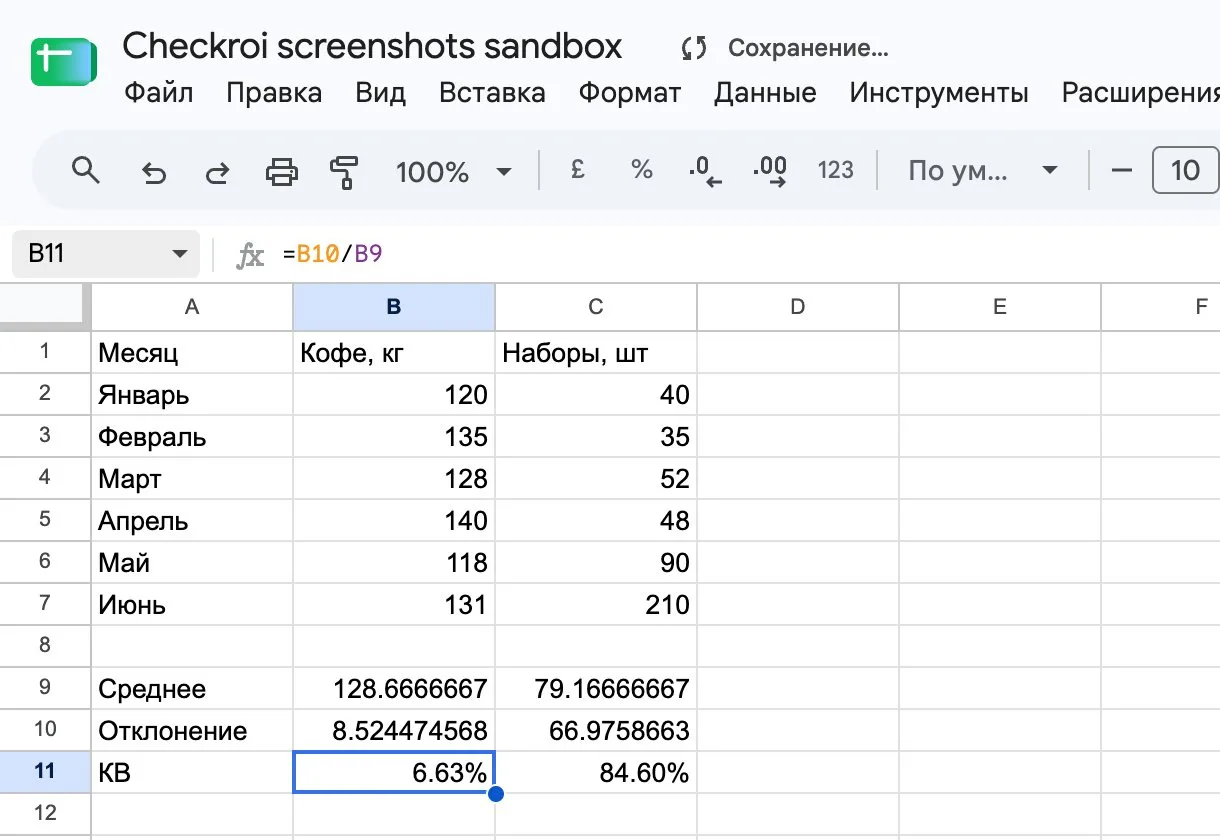The width and height of the screenshot is (1220, 840).
Task: Open more formats 123 button
Action: (835, 170)
